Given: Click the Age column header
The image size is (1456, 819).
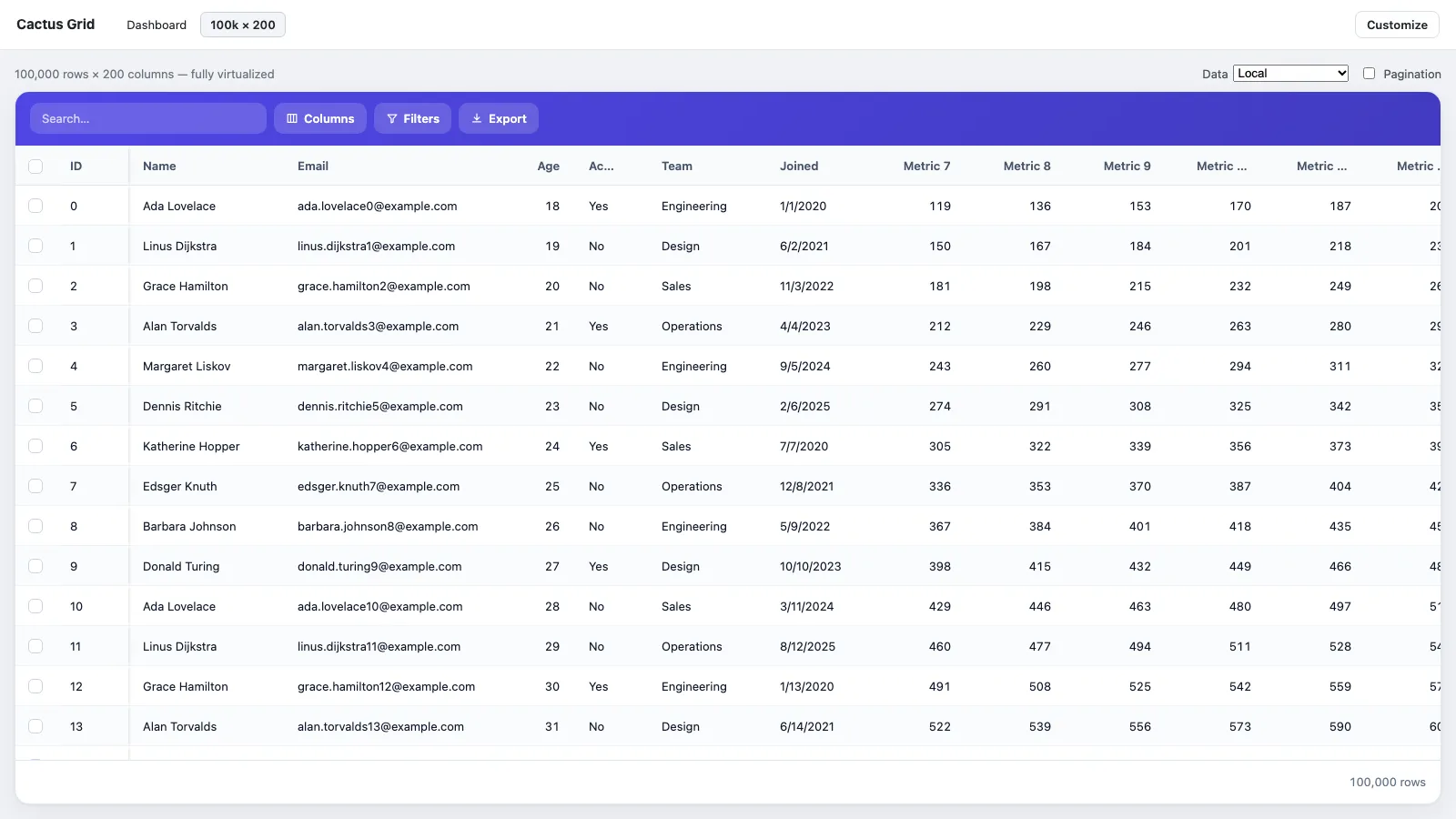Looking at the screenshot, I should [x=549, y=167].
